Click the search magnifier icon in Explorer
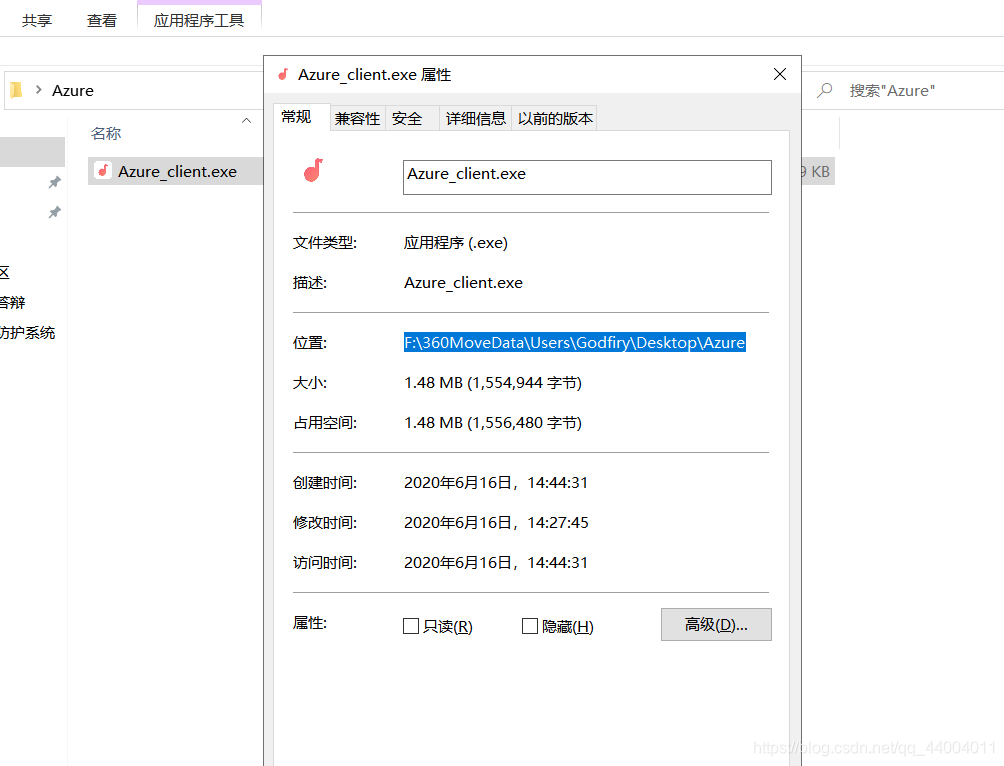 [x=825, y=90]
